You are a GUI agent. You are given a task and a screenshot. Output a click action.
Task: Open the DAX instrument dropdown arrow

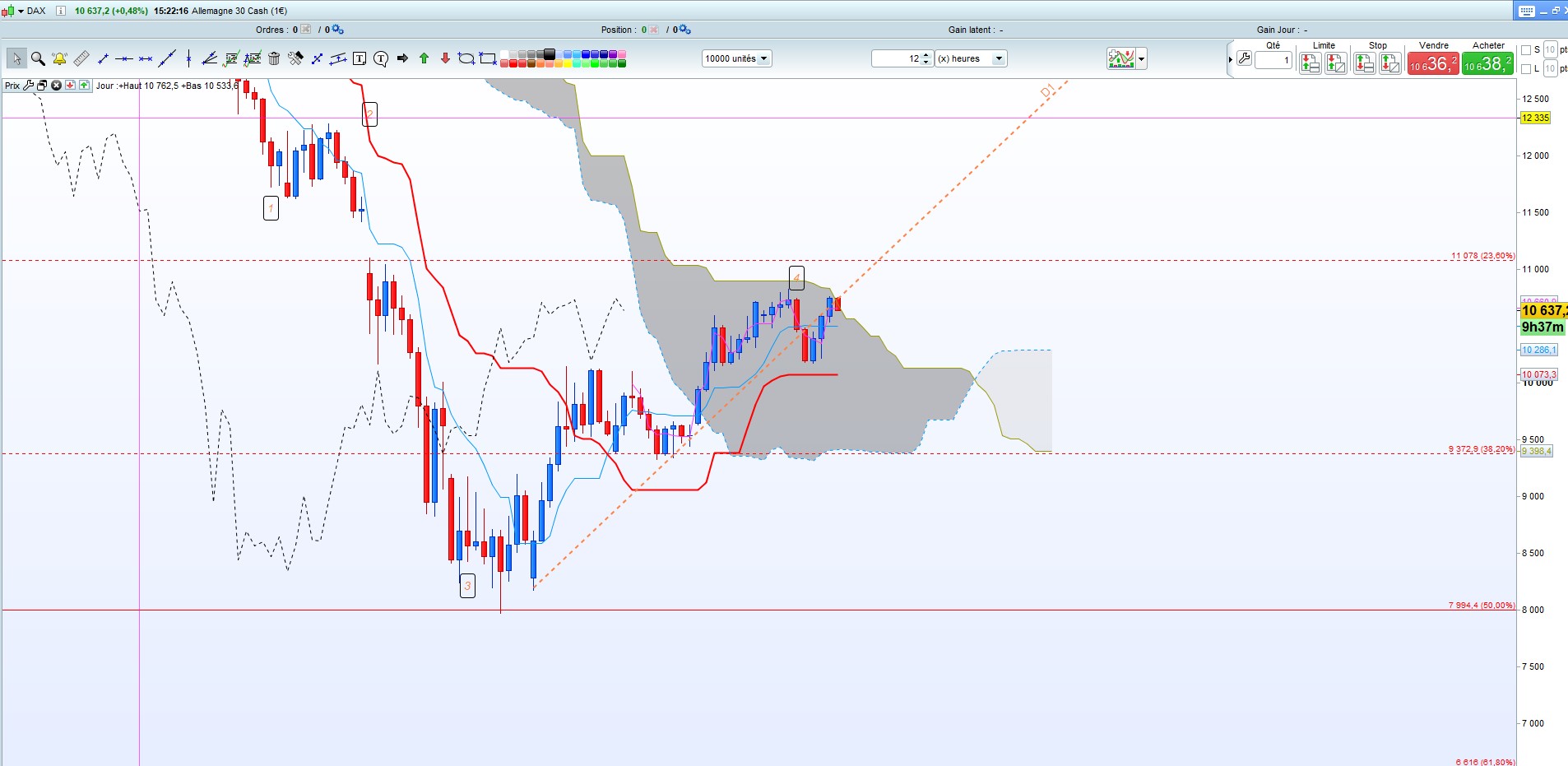click(x=21, y=11)
